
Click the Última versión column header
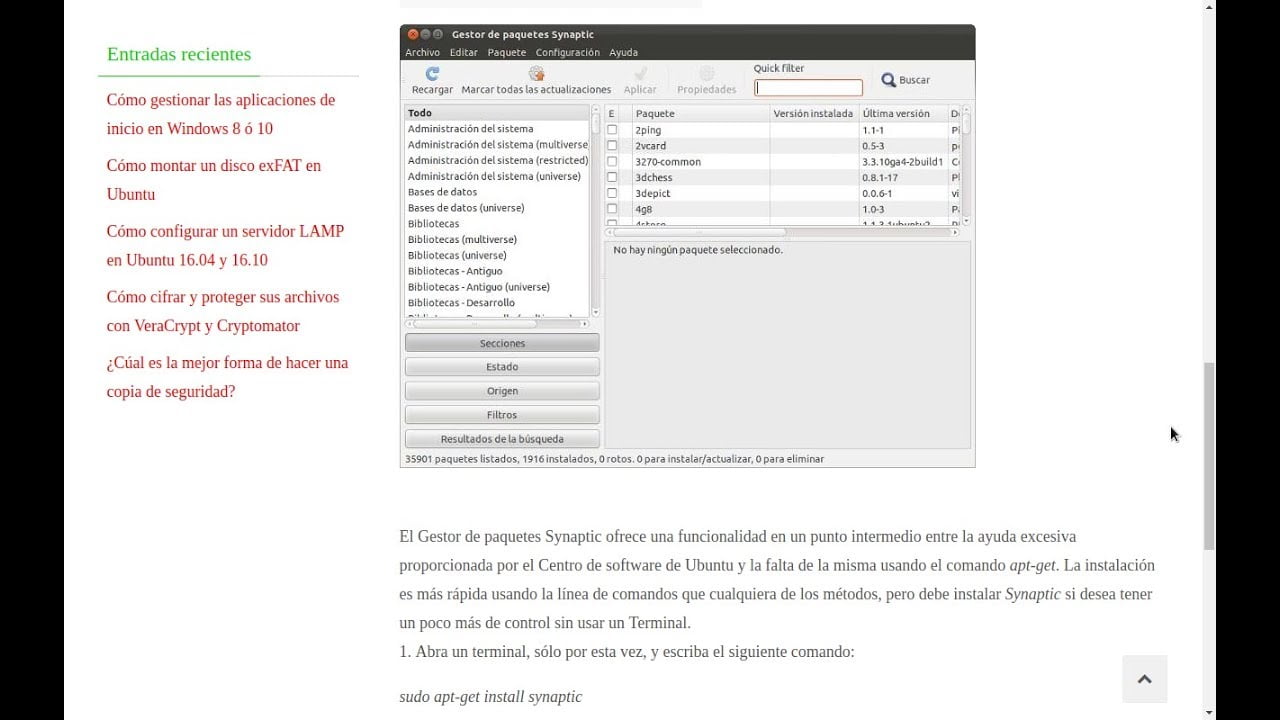902,114
